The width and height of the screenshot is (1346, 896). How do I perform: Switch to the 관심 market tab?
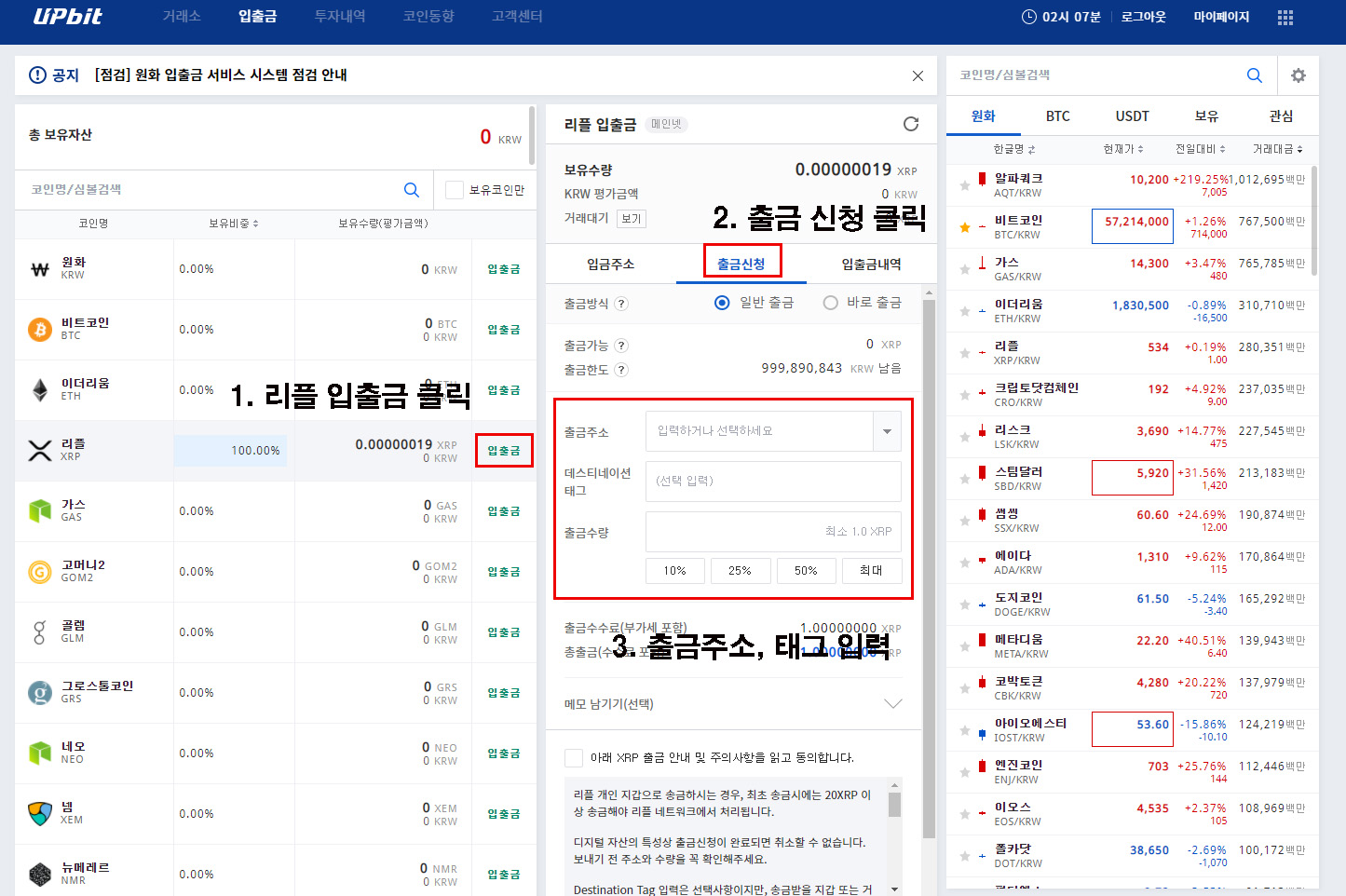(1281, 116)
